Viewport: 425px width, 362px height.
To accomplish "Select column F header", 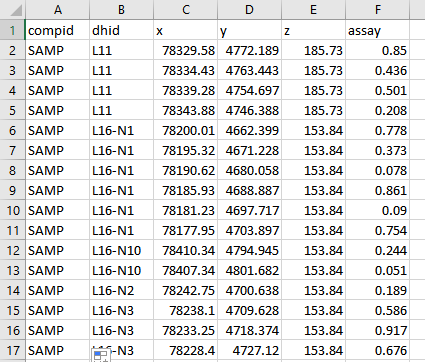I will pos(377,10).
